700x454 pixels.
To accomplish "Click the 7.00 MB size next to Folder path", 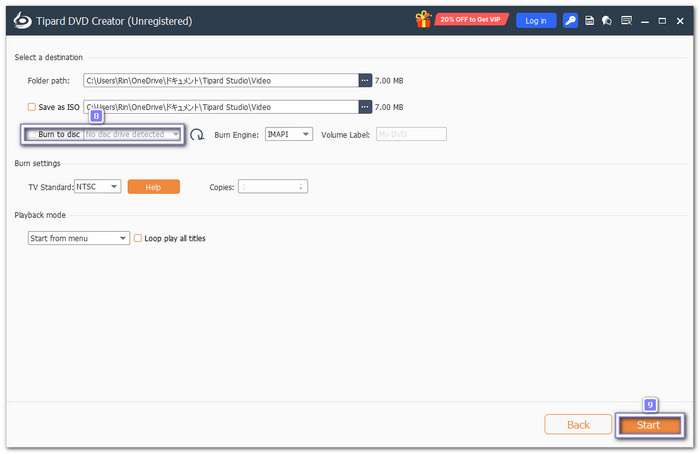I will point(389,81).
